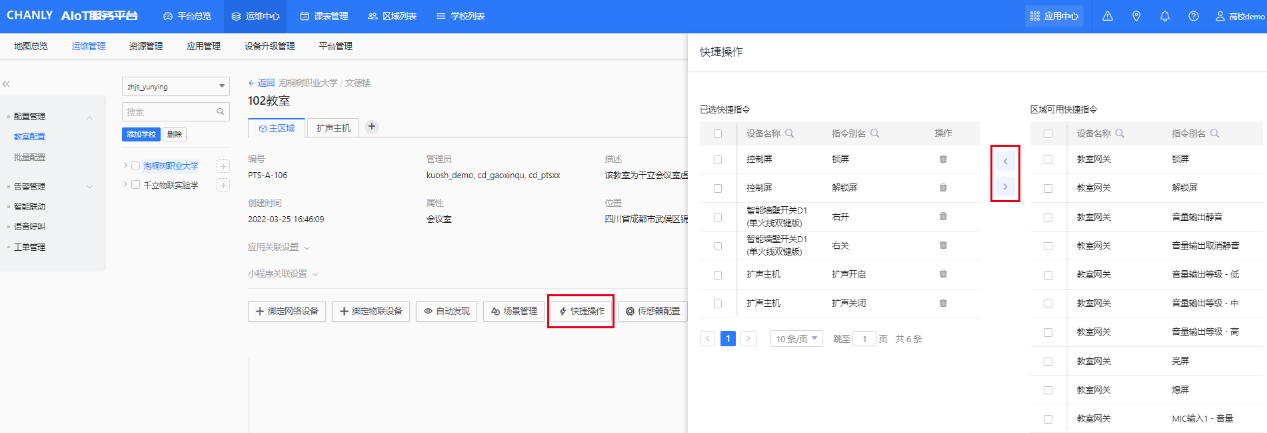This screenshot has height=433, width=1267.
Task: Open the map location pin icon
Action: click(x=1136, y=16)
